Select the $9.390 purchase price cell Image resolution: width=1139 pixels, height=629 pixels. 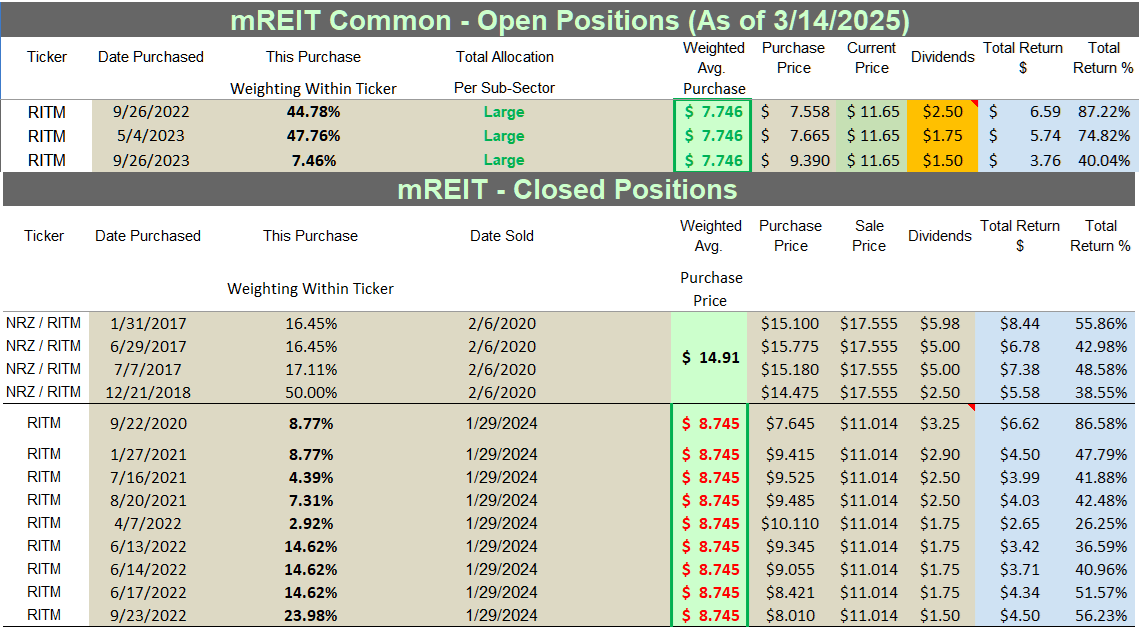tap(794, 161)
